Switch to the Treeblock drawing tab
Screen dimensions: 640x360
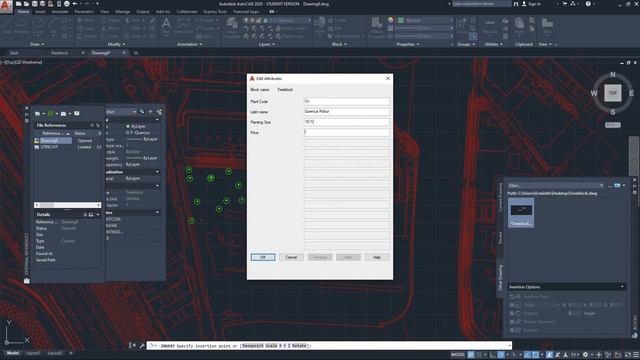60,53
